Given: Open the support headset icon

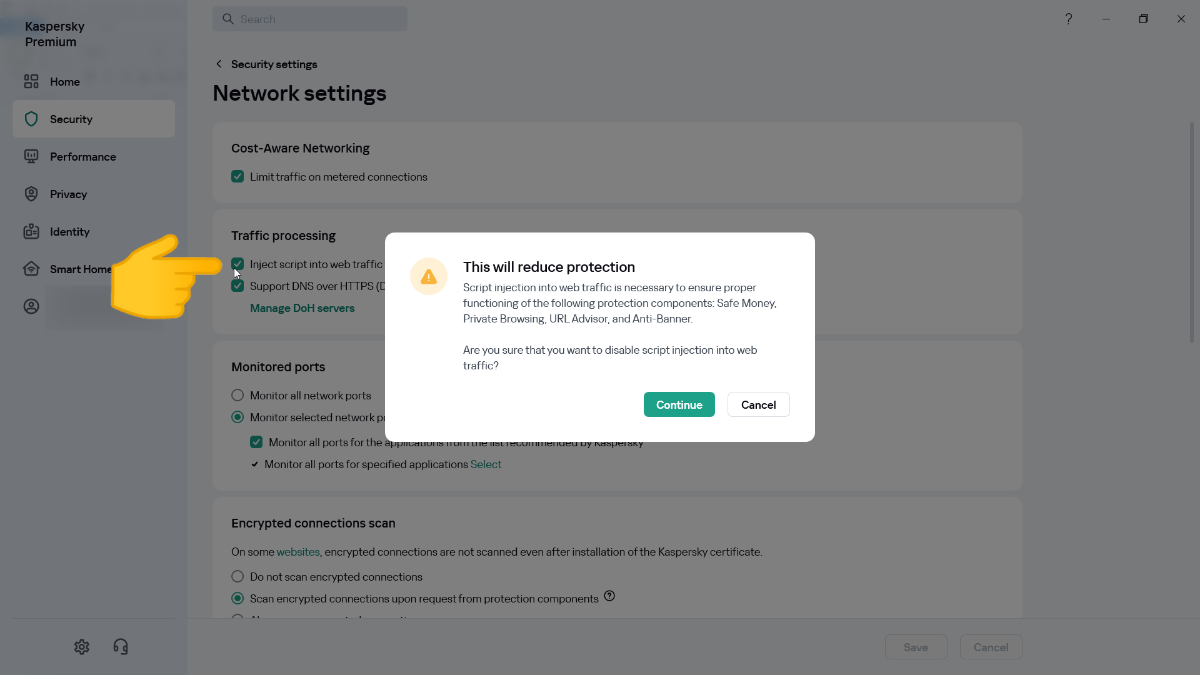Looking at the screenshot, I should tap(121, 647).
